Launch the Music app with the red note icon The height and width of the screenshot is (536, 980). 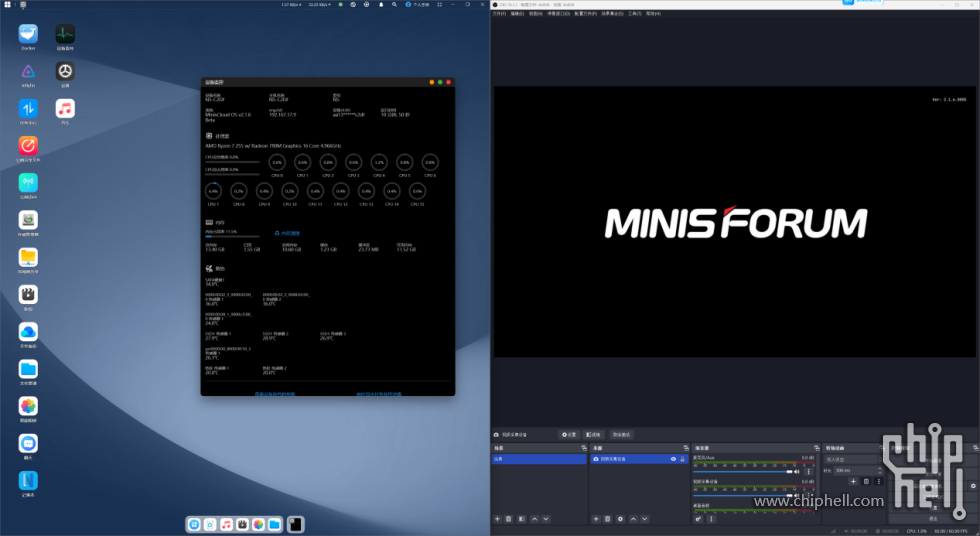click(65, 107)
